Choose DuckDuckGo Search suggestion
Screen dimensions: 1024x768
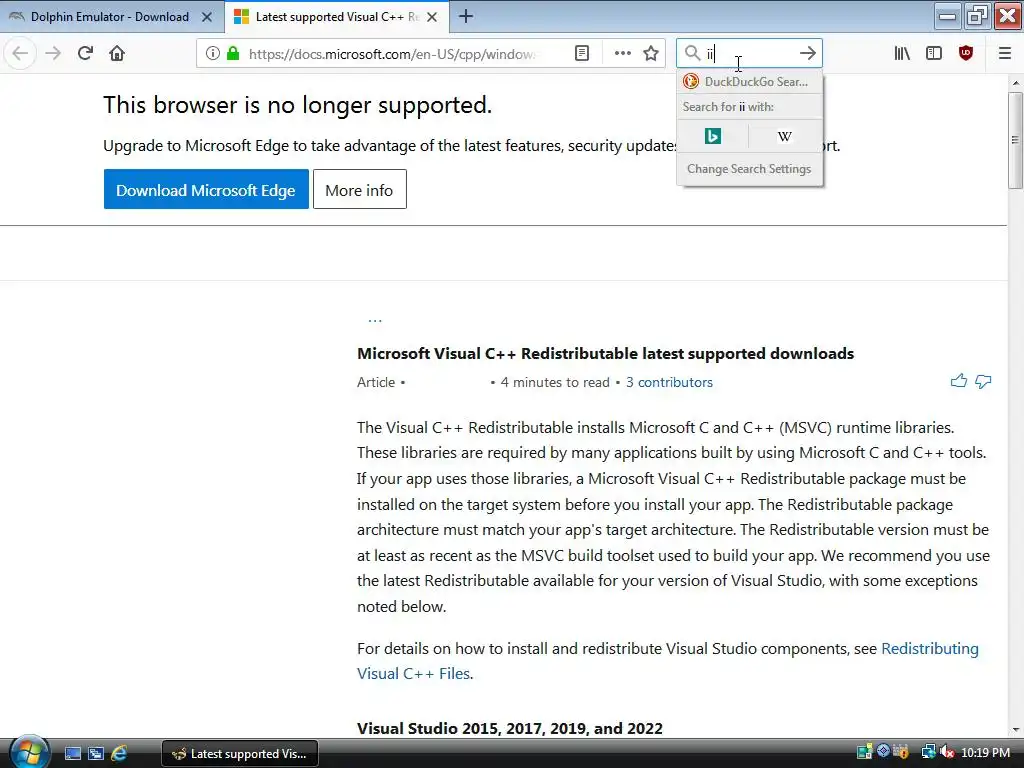click(749, 82)
